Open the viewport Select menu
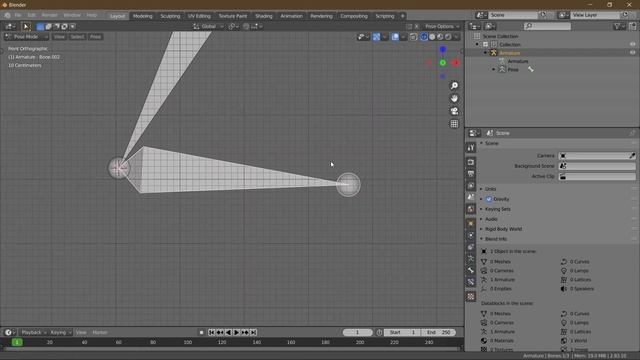Screen dimensions: 640x360 tap(77, 37)
